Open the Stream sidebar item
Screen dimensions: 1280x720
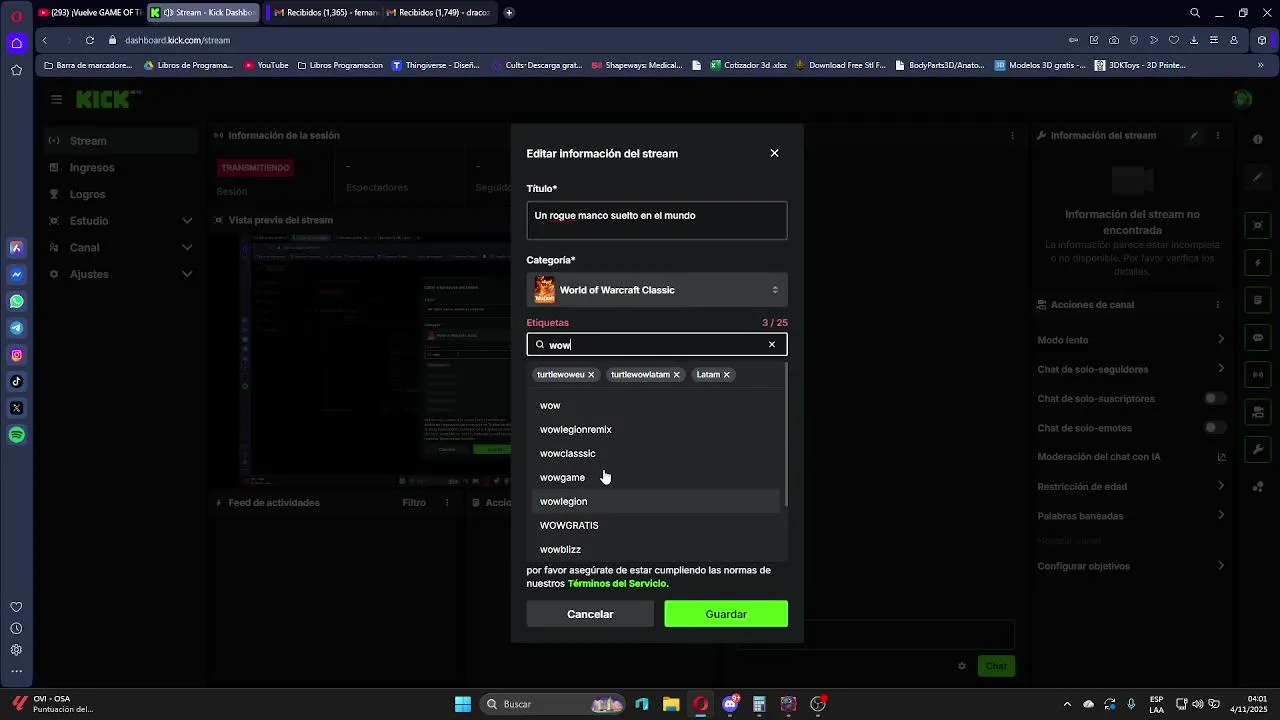click(x=120, y=141)
